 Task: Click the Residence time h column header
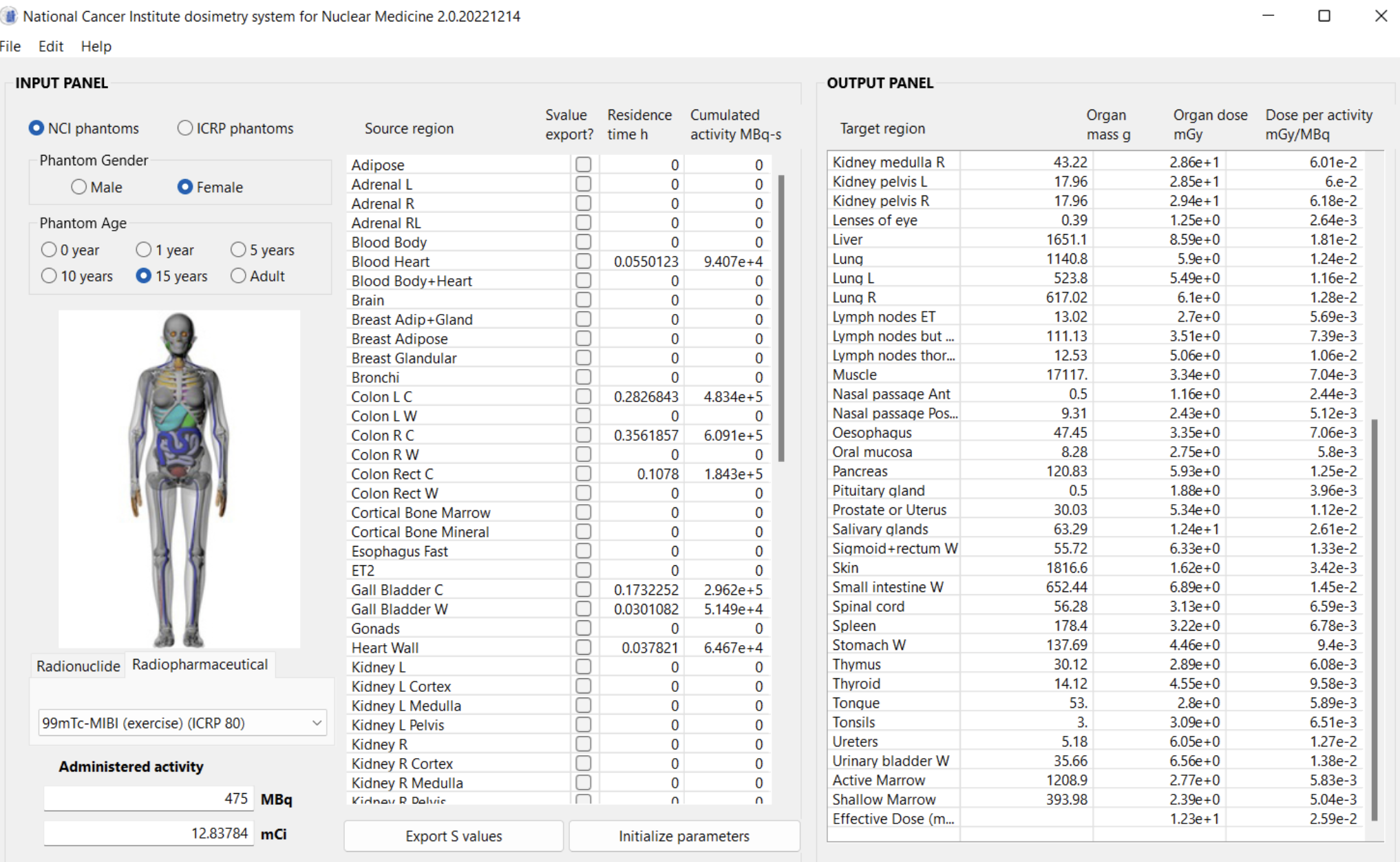tap(639, 125)
